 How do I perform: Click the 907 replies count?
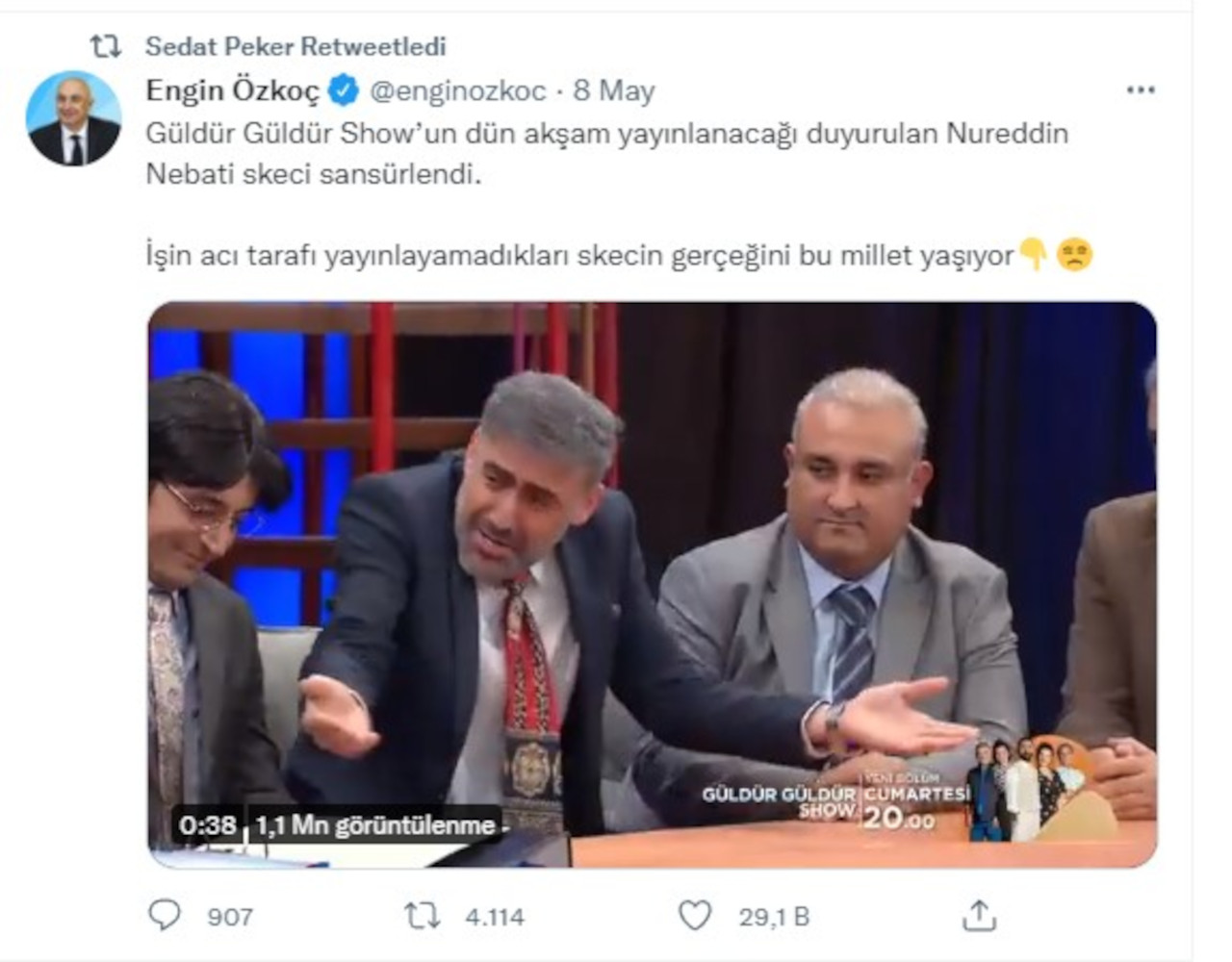(x=230, y=917)
